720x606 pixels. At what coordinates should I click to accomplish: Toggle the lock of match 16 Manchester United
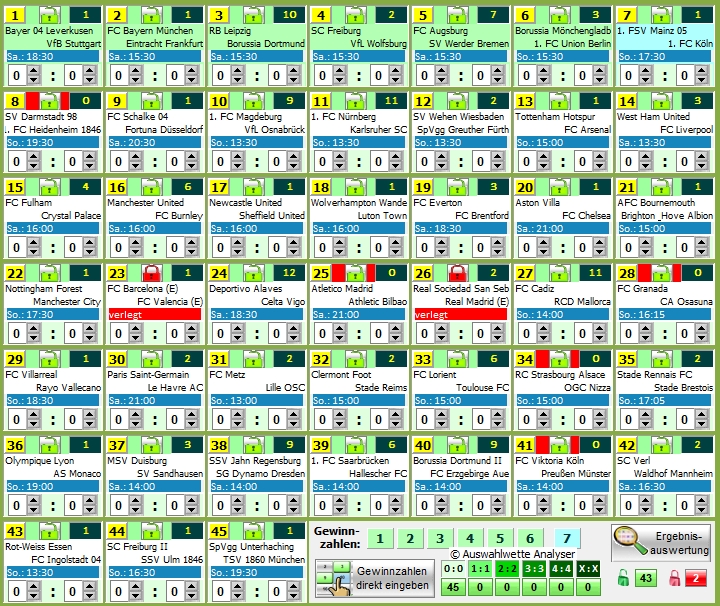(152, 187)
